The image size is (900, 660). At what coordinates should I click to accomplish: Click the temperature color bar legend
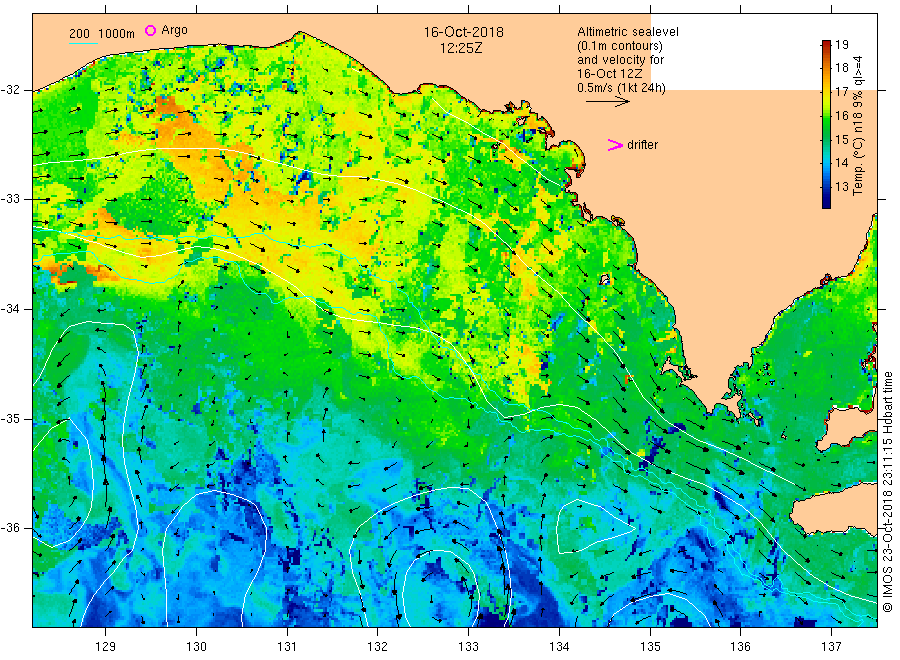coord(826,124)
